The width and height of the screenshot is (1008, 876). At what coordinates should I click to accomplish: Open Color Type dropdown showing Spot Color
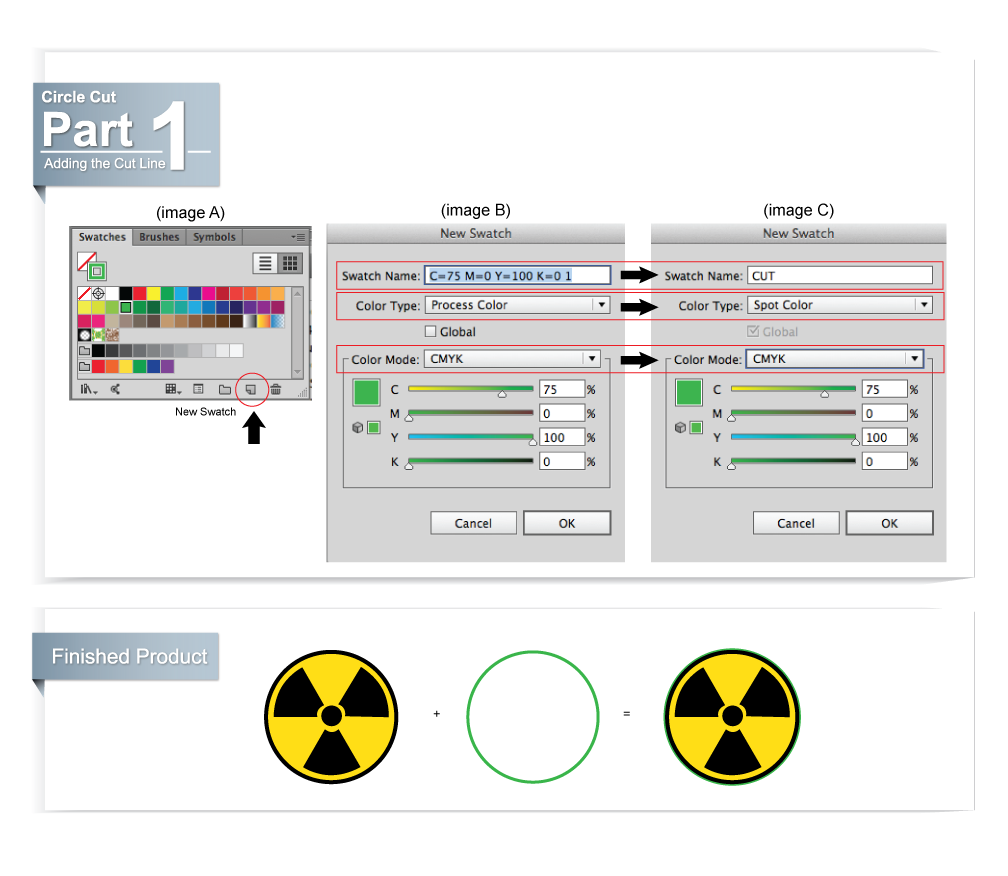click(839, 305)
